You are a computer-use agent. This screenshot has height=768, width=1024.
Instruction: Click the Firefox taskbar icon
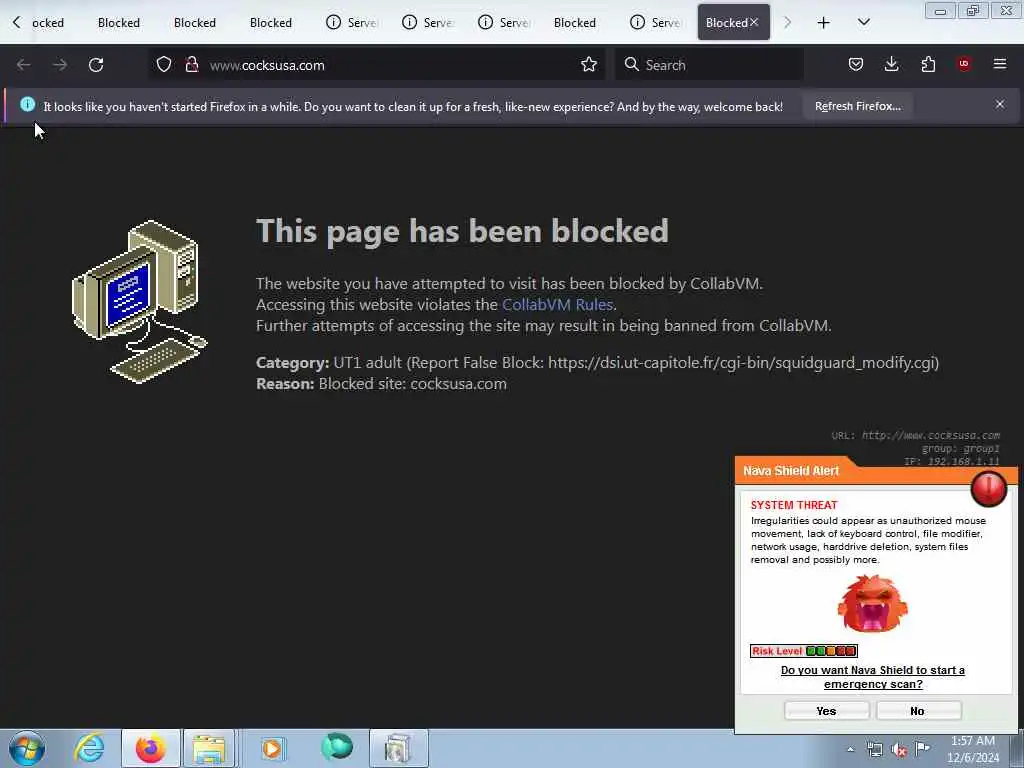tap(150, 748)
